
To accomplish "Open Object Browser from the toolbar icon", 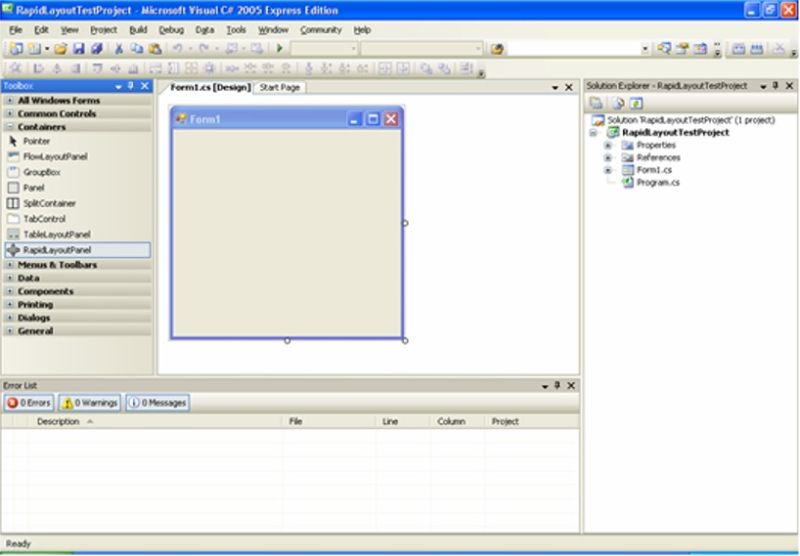I will pyautogui.click(x=701, y=48).
